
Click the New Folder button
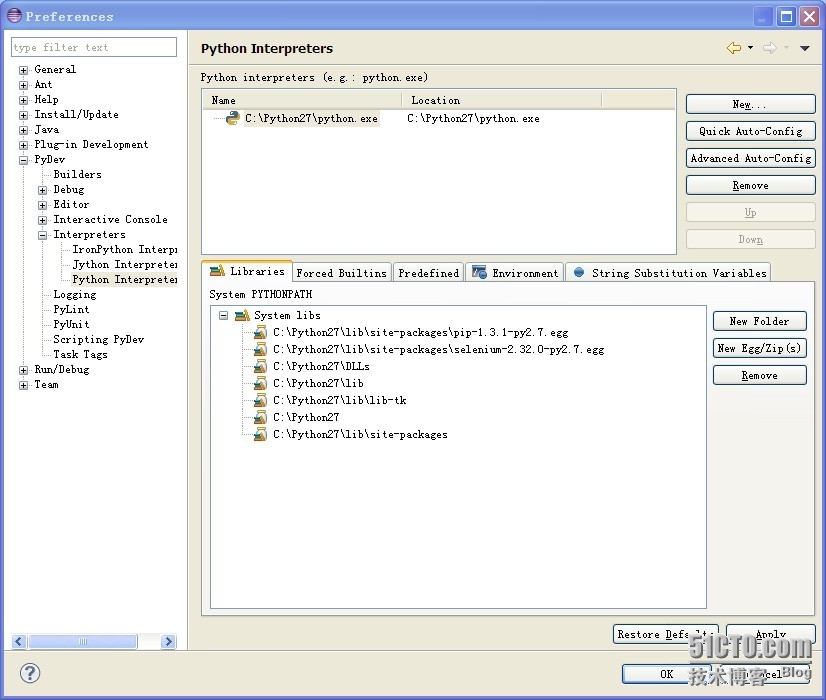pyautogui.click(x=760, y=321)
